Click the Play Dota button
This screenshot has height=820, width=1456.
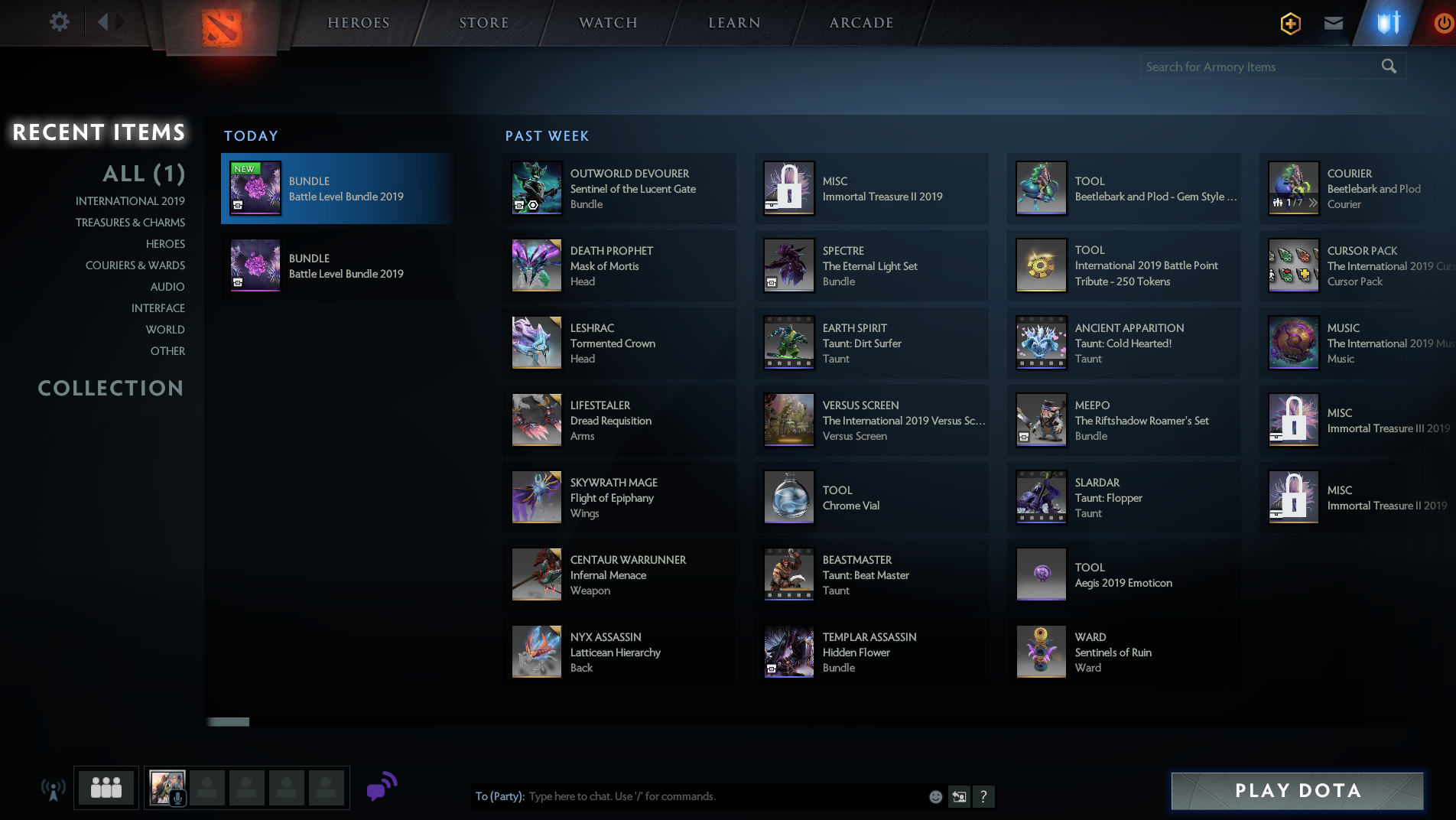point(1298,791)
